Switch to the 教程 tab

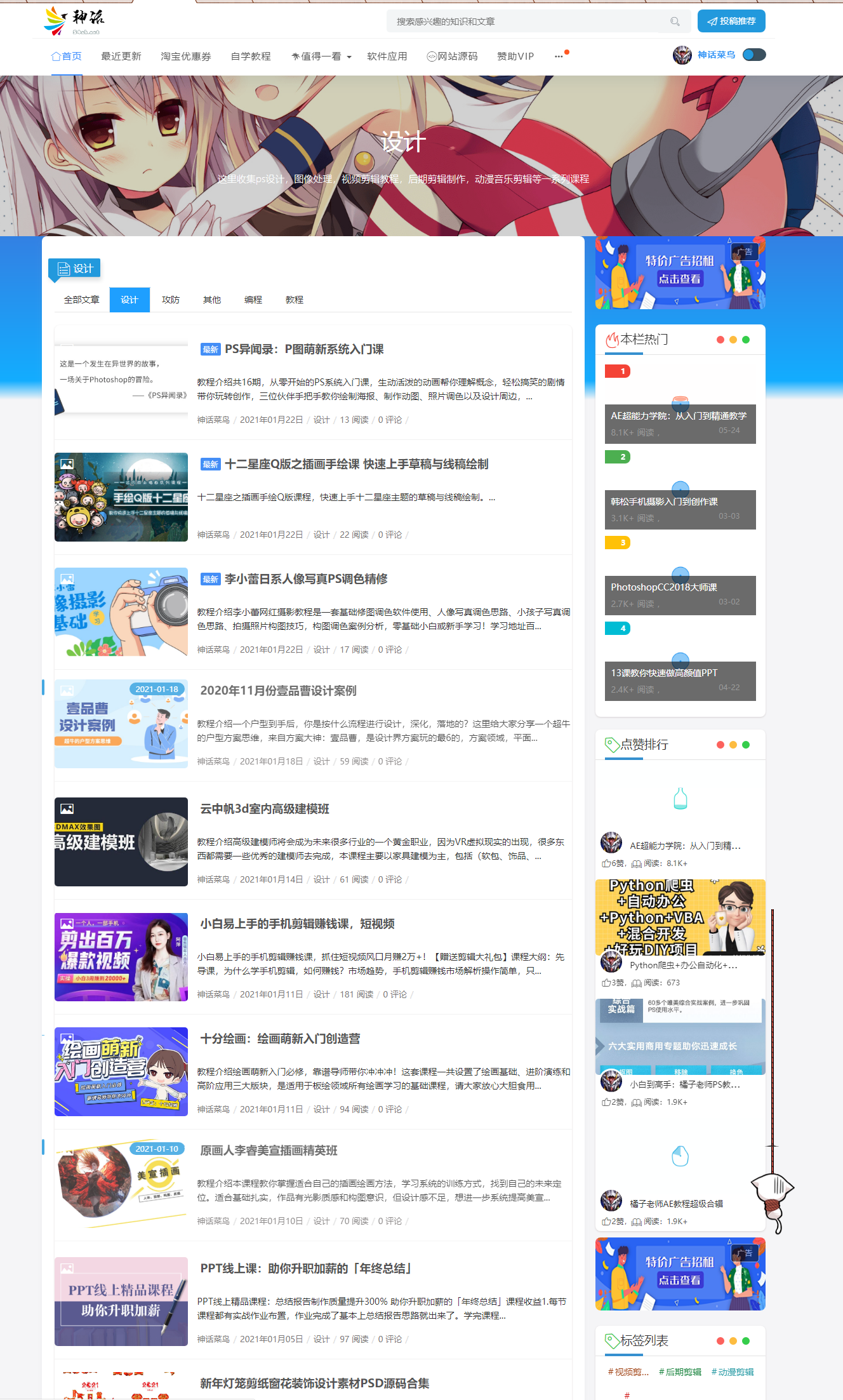[295, 300]
